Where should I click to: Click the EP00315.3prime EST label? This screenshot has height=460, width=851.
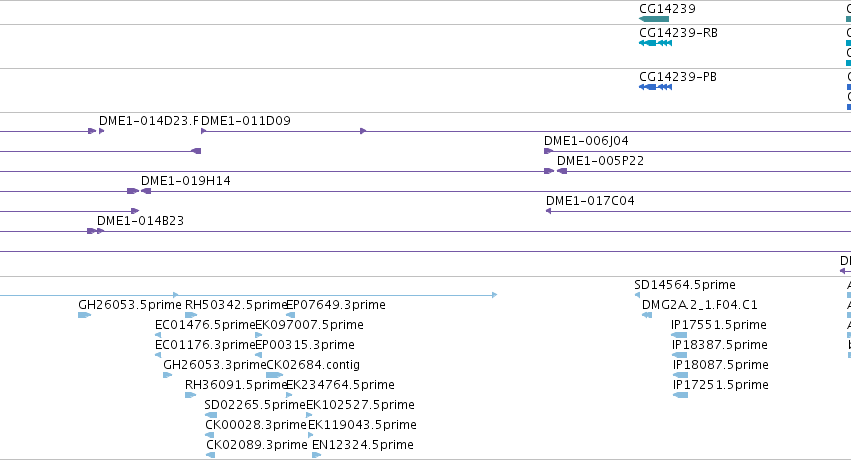[x=305, y=346]
